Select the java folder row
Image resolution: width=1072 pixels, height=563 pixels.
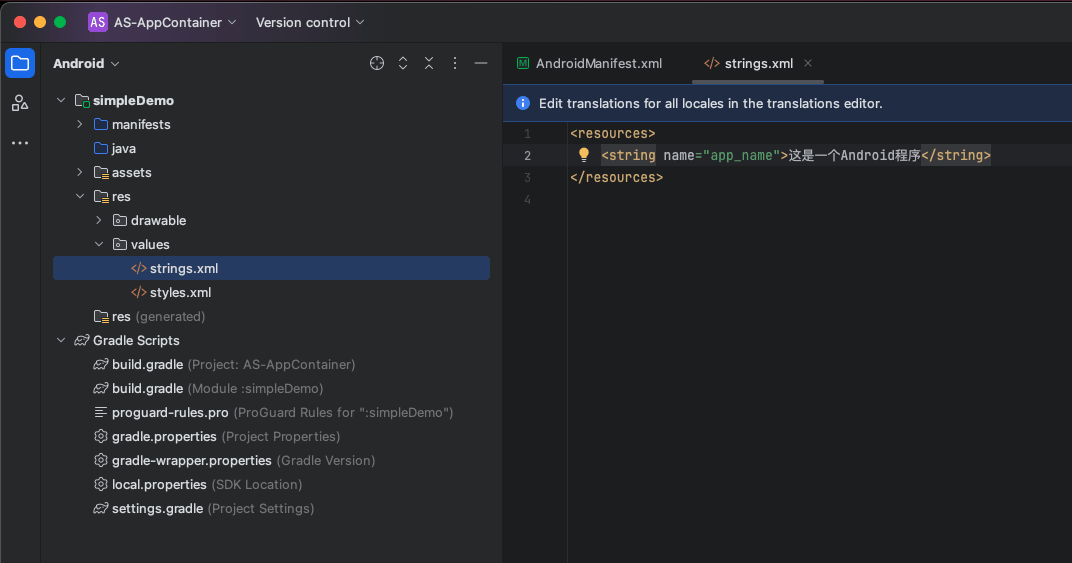point(271,148)
